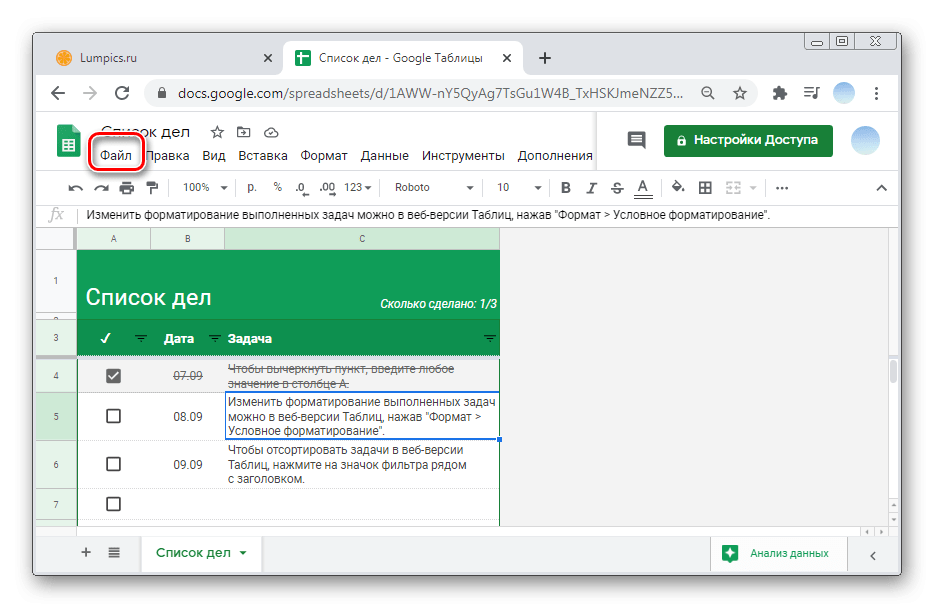Open filter for checkmark column
This screenshot has width=934, height=608.
point(141,338)
